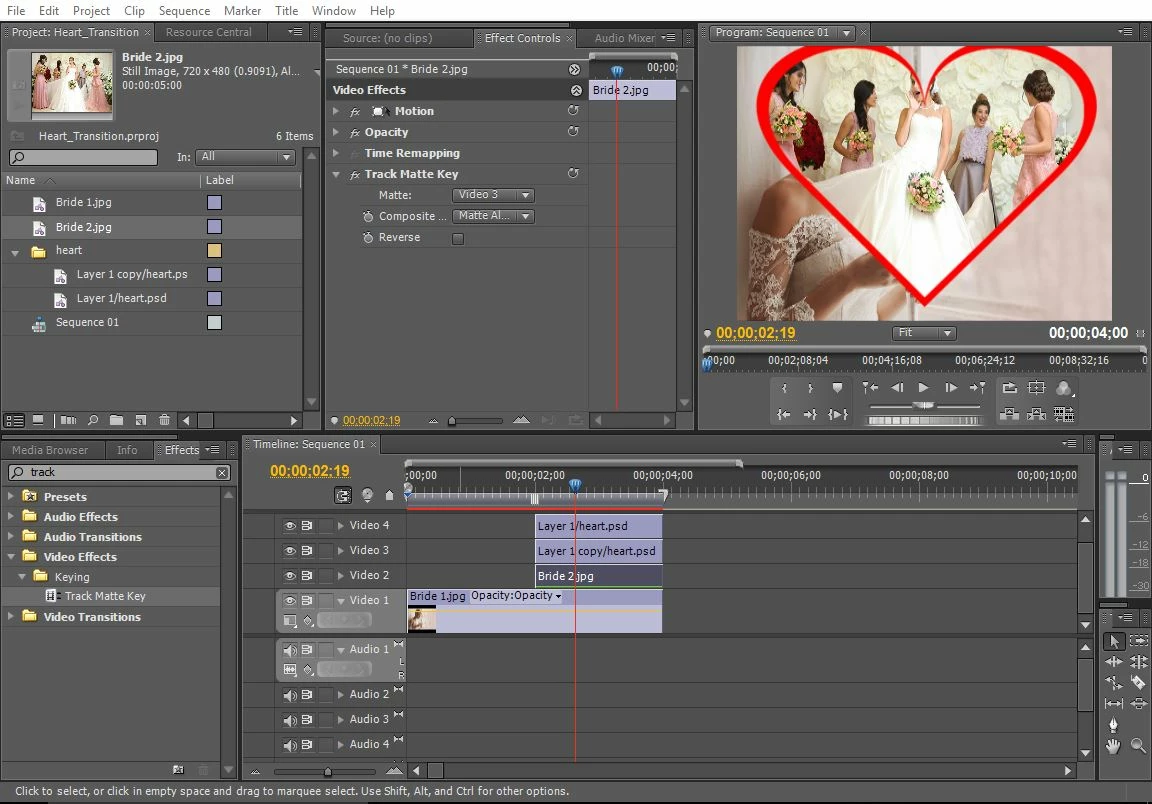This screenshot has height=804, width=1152.
Task: Select the Razor tool
Action: pyautogui.click(x=1138, y=683)
